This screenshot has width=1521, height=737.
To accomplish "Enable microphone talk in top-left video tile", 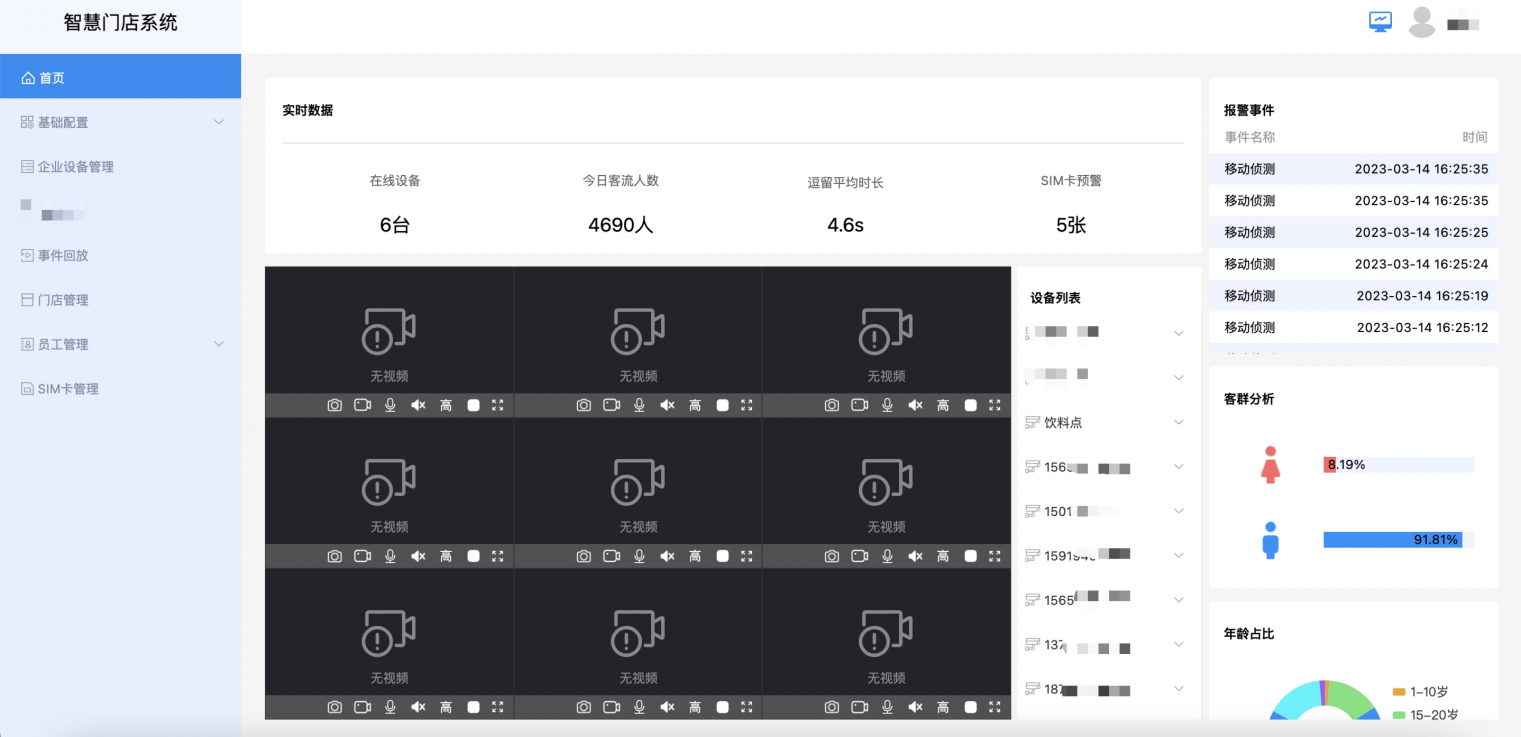I will coord(390,405).
